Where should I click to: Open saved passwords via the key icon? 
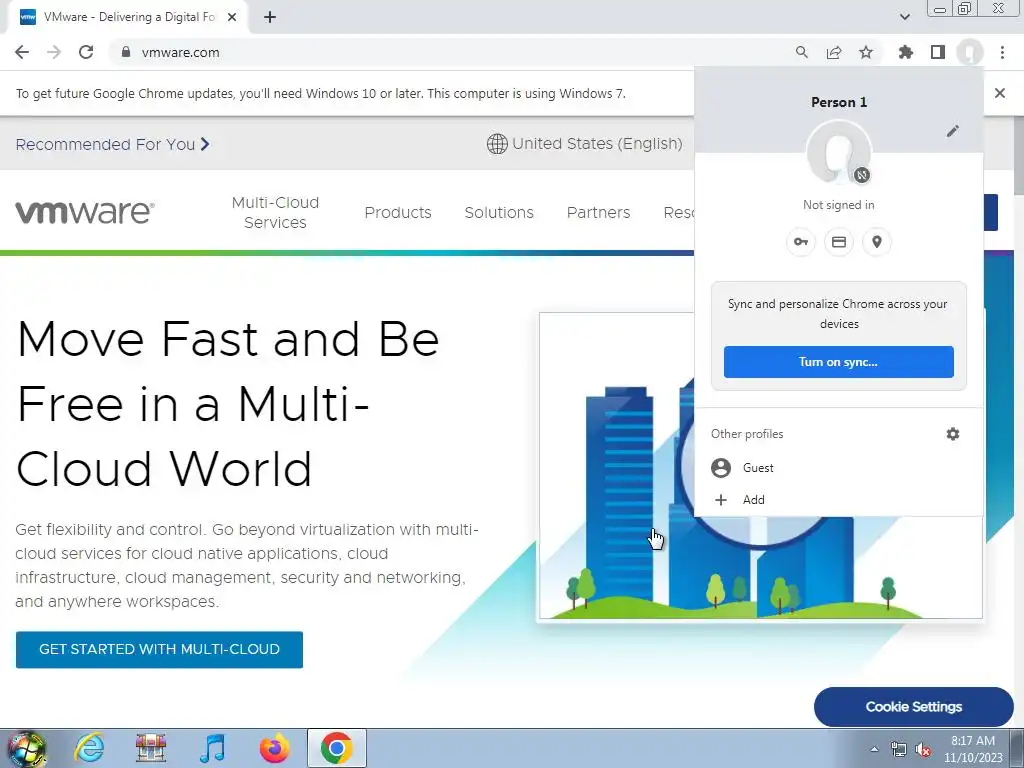click(x=801, y=242)
